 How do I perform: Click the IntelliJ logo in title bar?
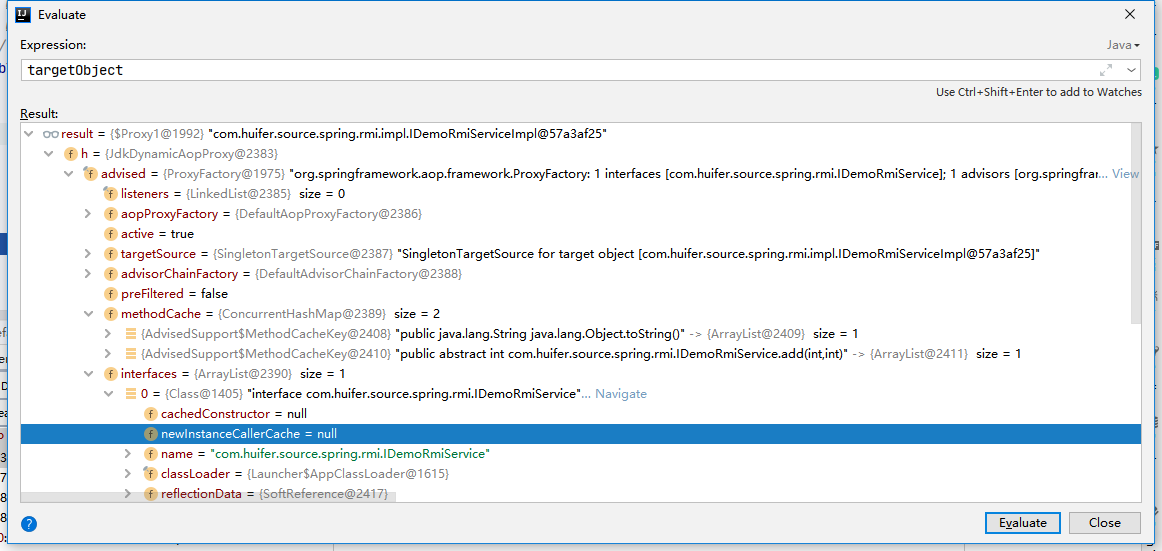22,14
